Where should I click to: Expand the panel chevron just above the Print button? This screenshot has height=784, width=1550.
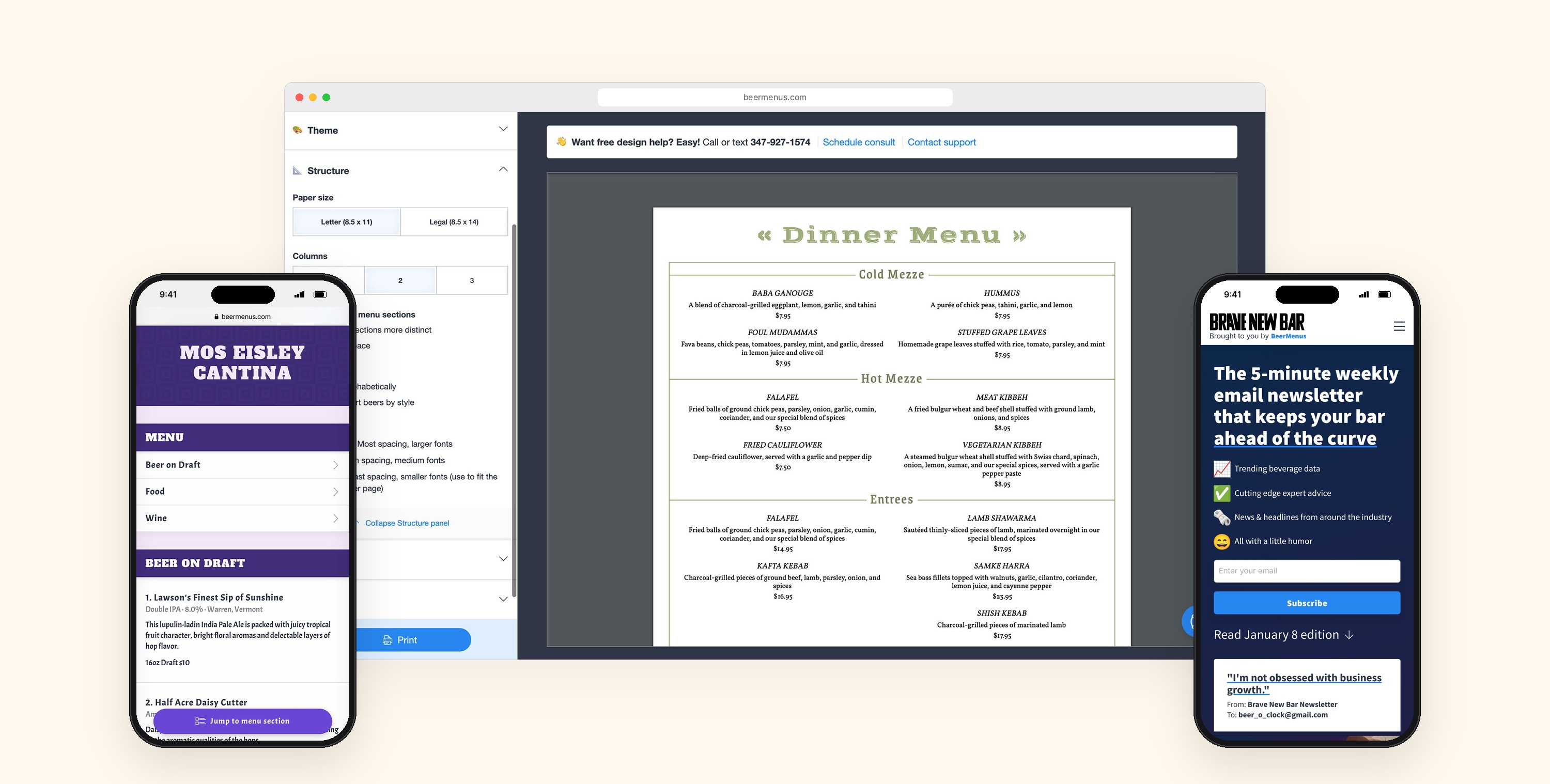(503, 599)
